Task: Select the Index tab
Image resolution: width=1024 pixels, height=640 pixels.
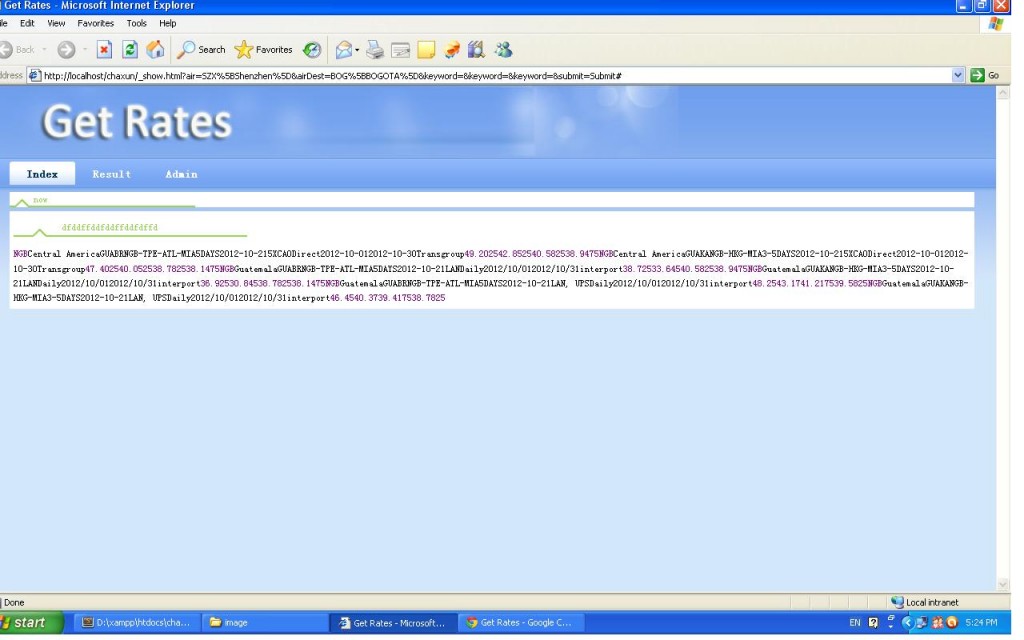Action: click(42, 174)
